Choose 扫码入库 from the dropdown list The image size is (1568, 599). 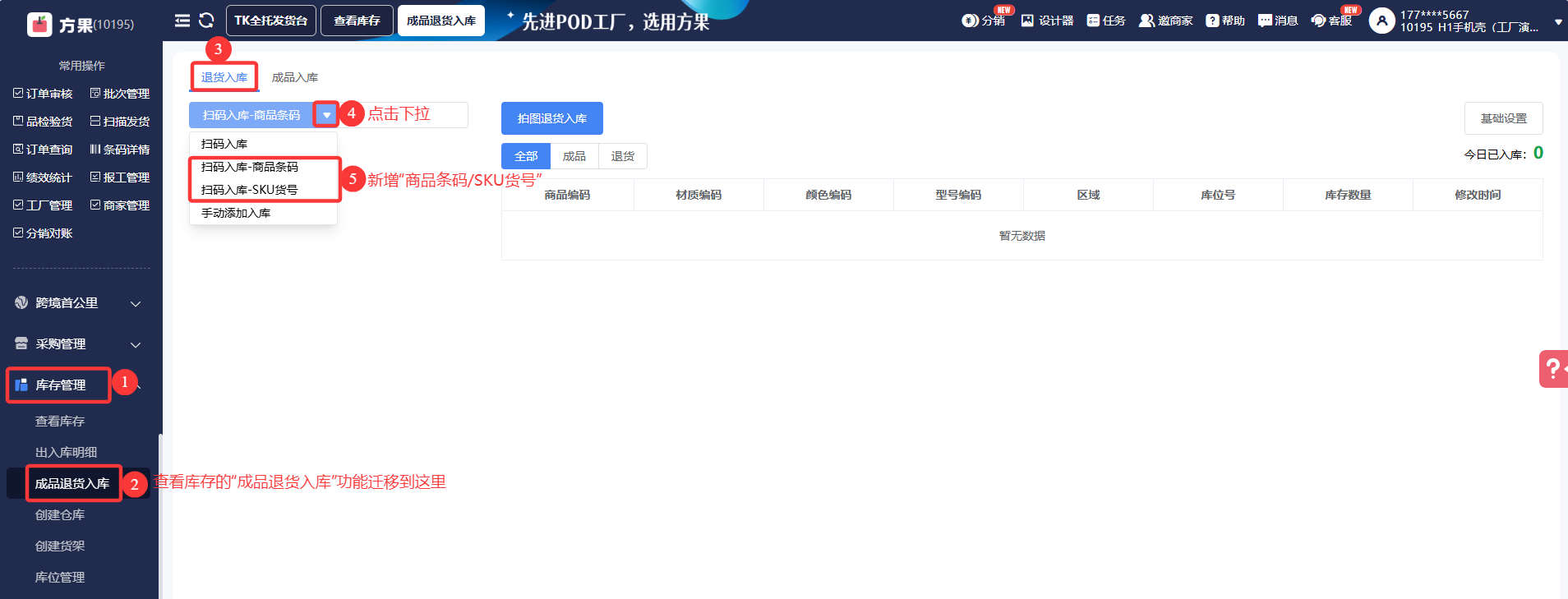pos(263,144)
